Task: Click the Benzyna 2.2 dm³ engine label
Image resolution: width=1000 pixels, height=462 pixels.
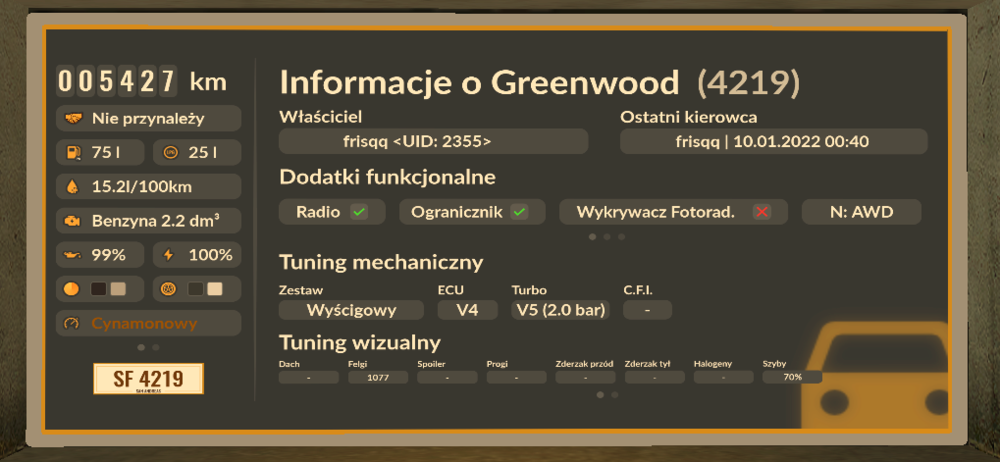Action: [x=156, y=221]
